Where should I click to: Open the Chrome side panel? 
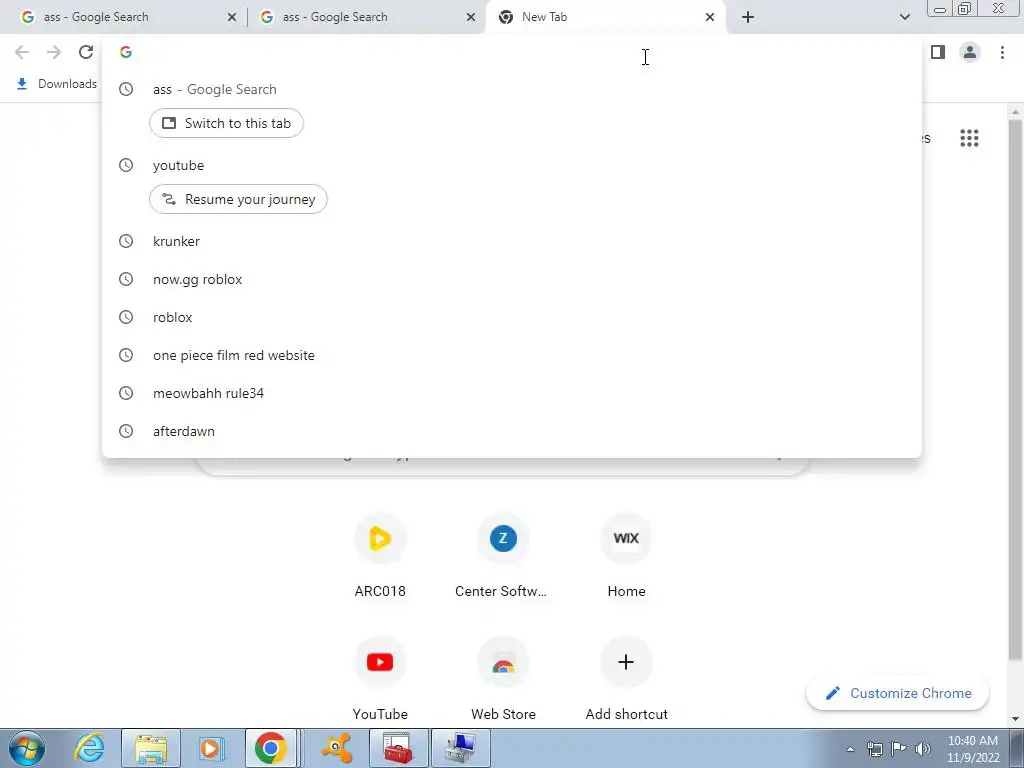click(938, 52)
